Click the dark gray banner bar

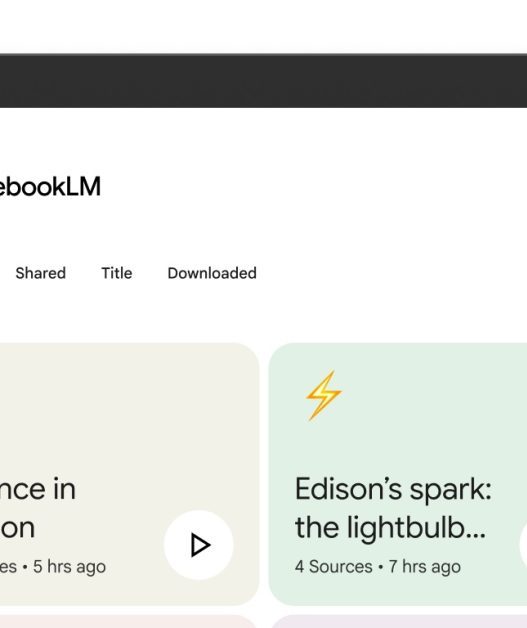pos(264,81)
